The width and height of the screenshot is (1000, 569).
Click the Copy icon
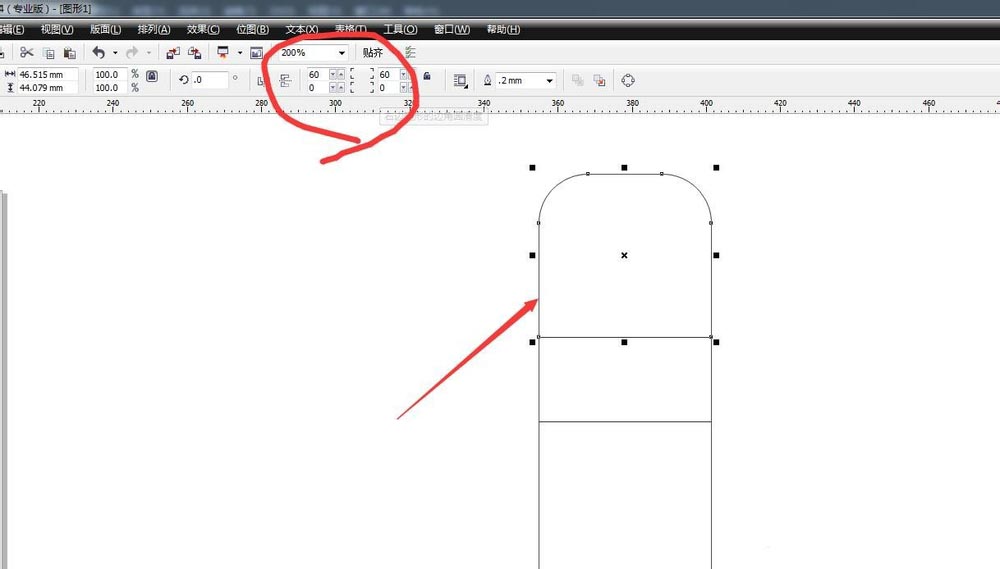[x=48, y=53]
